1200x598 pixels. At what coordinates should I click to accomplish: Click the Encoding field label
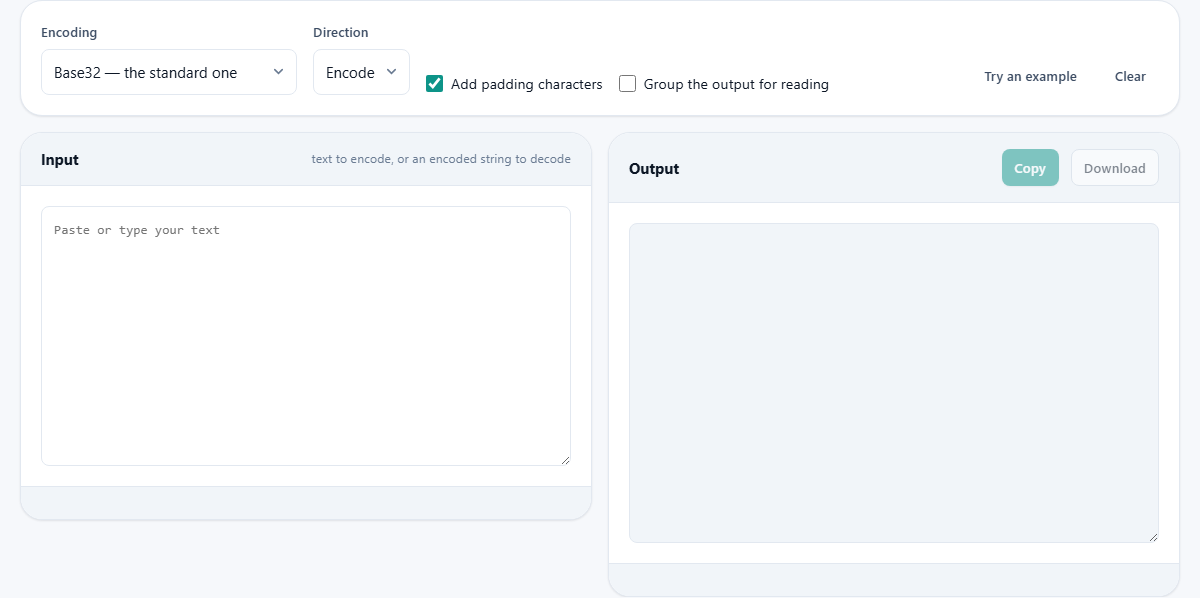[69, 33]
